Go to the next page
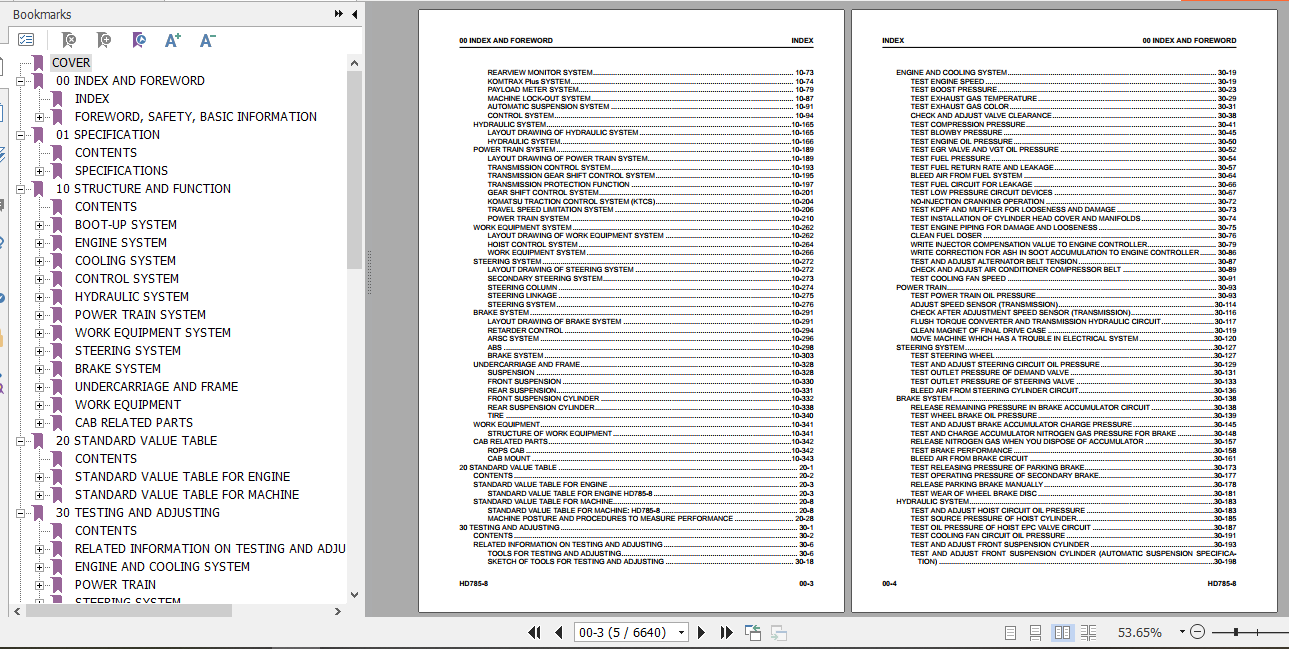1289x649 pixels. tap(702, 632)
